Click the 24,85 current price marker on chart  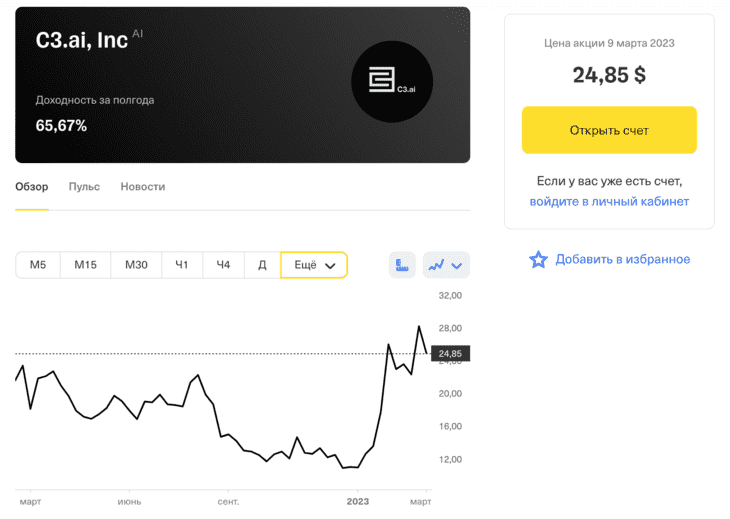pyautogui.click(x=450, y=354)
